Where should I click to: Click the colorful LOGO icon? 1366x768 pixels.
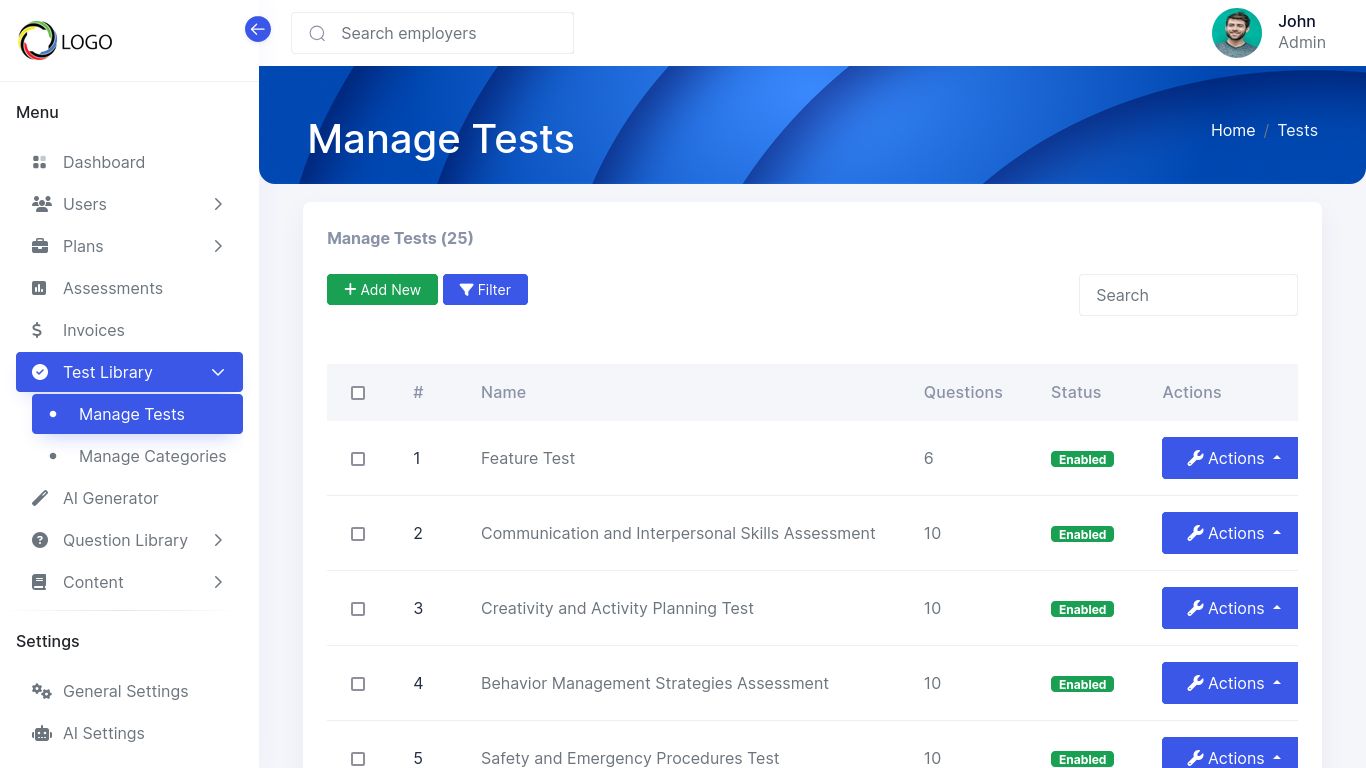click(x=38, y=41)
